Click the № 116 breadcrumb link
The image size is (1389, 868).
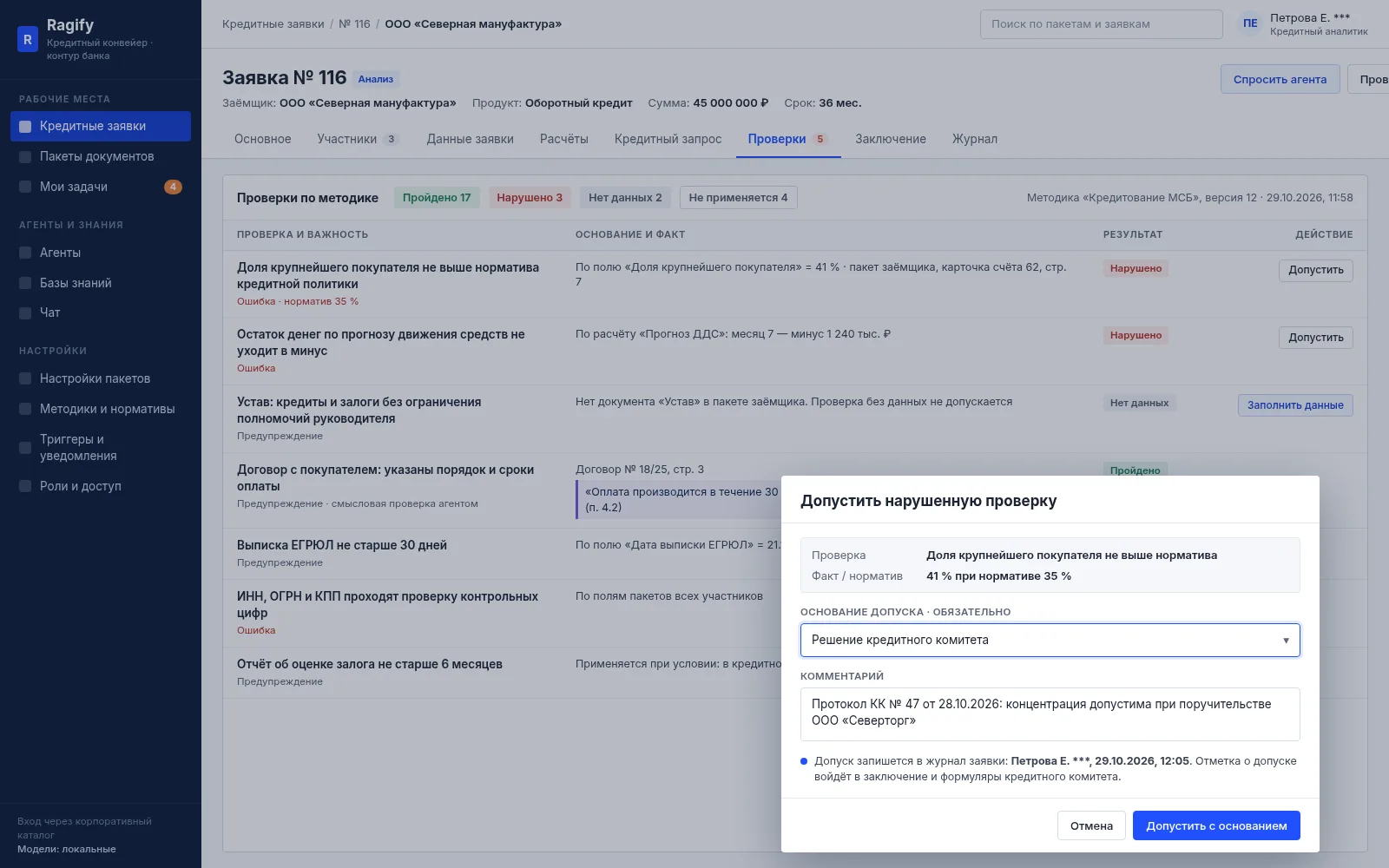[x=354, y=24]
